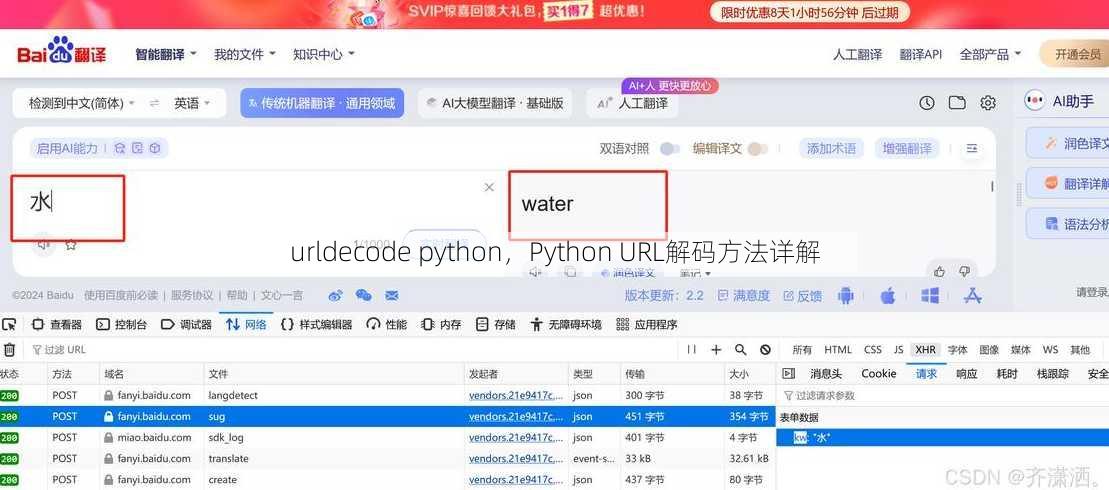Filter requests by CSS type
1109x490 pixels.
point(873,349)
